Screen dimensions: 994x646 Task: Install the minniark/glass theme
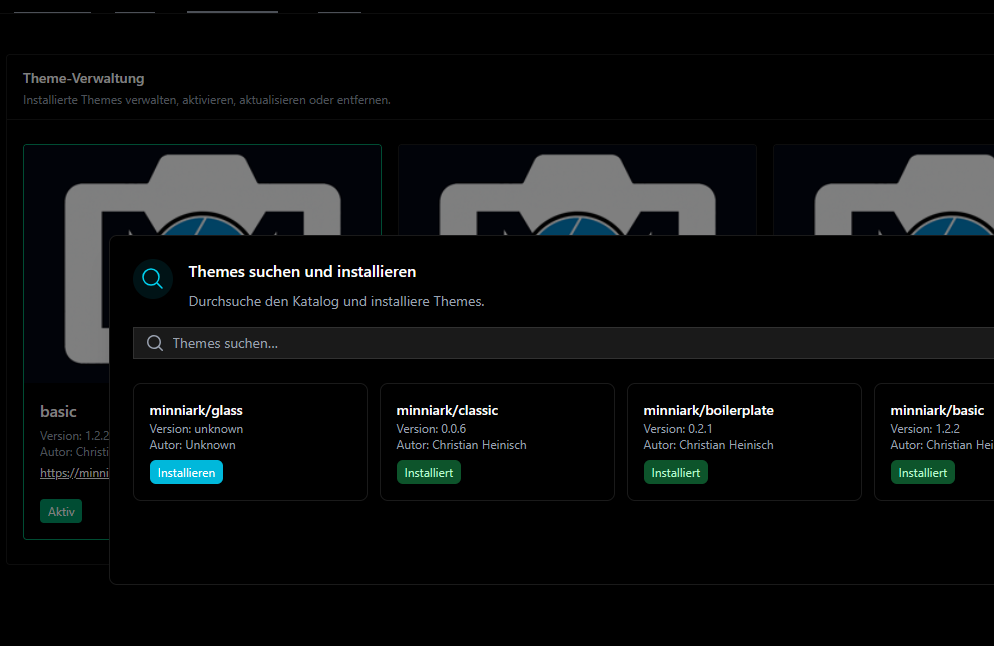click(186, 471)
